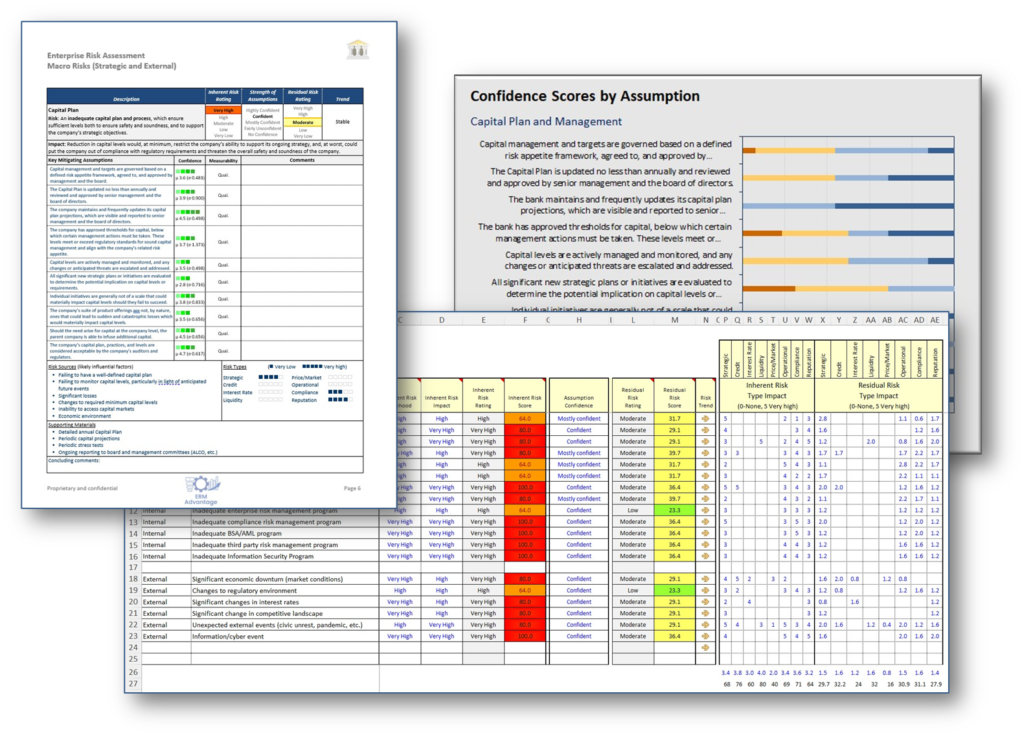Click the highlighted 'Very High' inherent risk rating
This screenshot has height=735, width=1024.
pos(222,109)
